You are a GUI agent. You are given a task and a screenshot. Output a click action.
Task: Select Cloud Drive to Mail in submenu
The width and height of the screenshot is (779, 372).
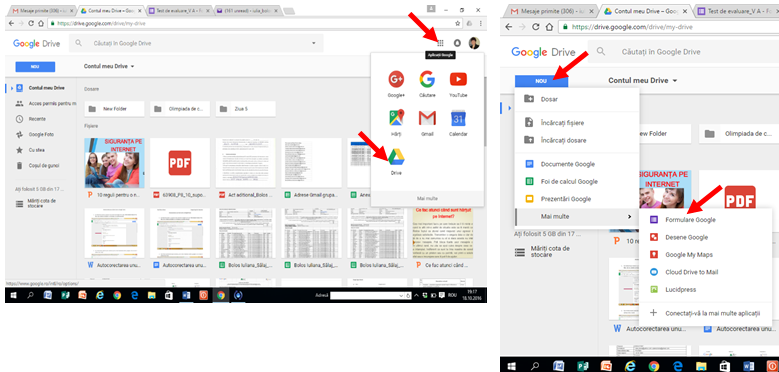705,272
